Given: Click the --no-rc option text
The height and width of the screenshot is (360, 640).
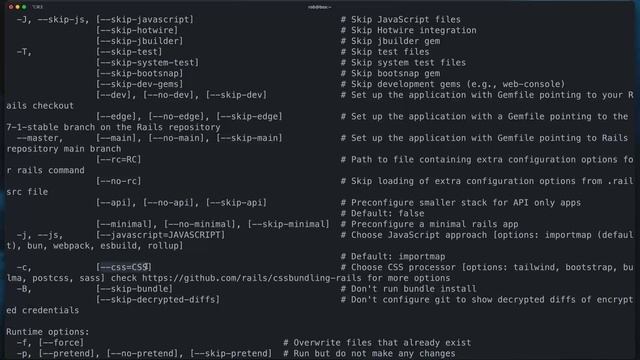Looking at the screenshot, I should [x=118, y=181].
